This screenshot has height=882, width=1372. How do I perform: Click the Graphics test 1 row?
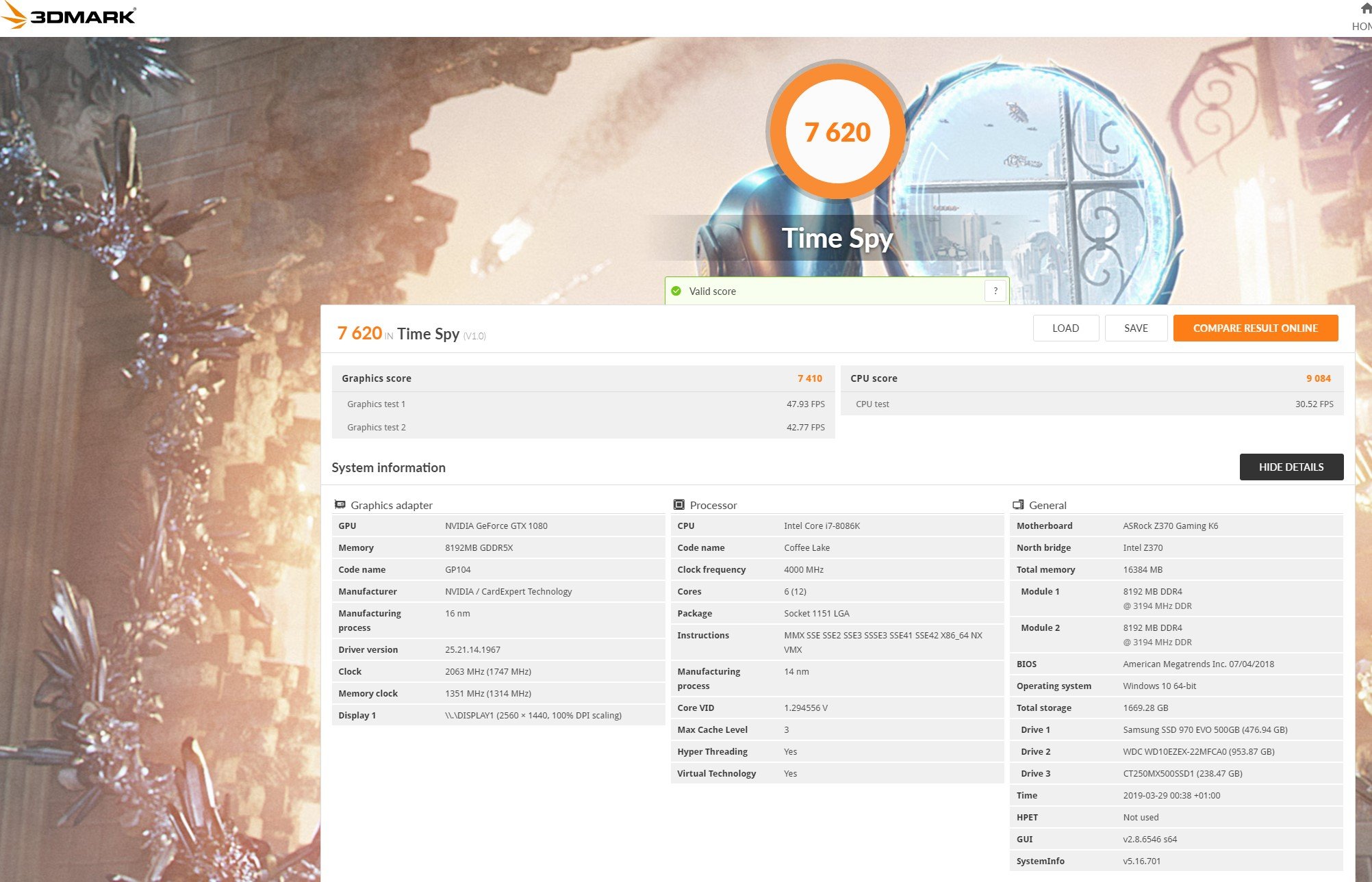pos(582,404)
